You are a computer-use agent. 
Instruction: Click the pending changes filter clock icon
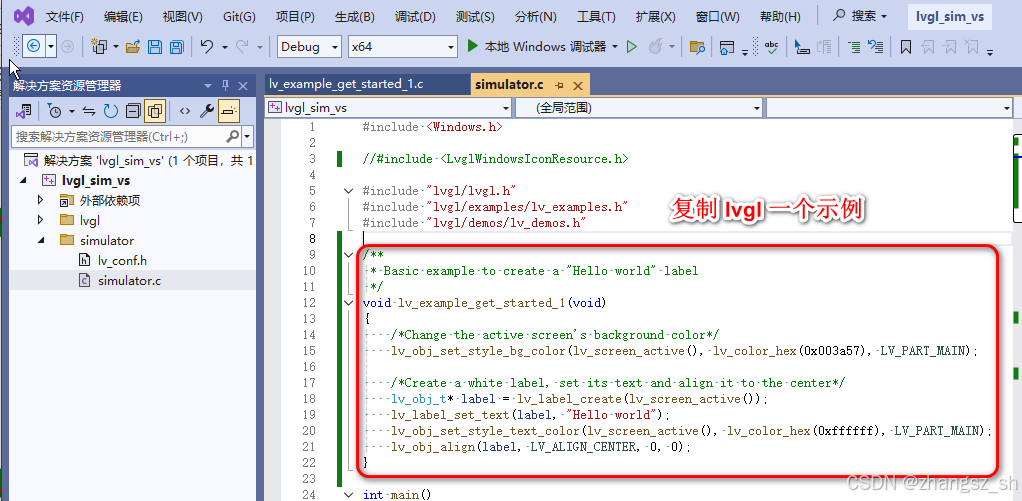coord(55,111)
